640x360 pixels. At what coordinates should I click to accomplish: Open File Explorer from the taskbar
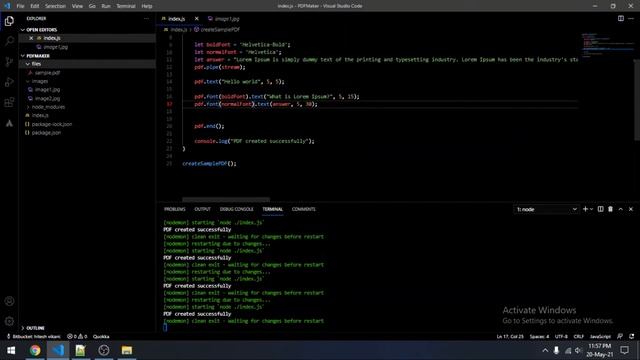127,350
